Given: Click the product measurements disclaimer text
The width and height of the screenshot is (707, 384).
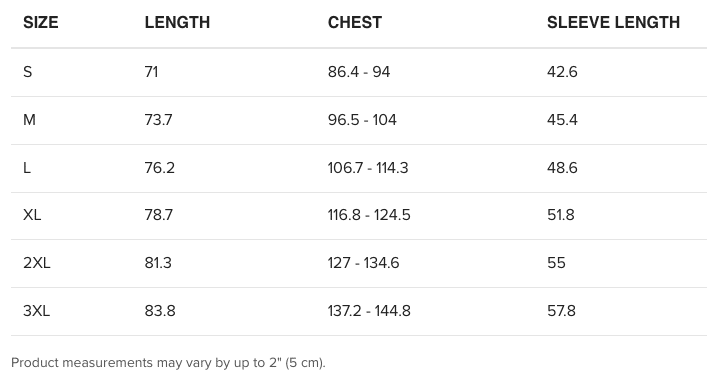Looking at the screenshot, I should (168, 363).
